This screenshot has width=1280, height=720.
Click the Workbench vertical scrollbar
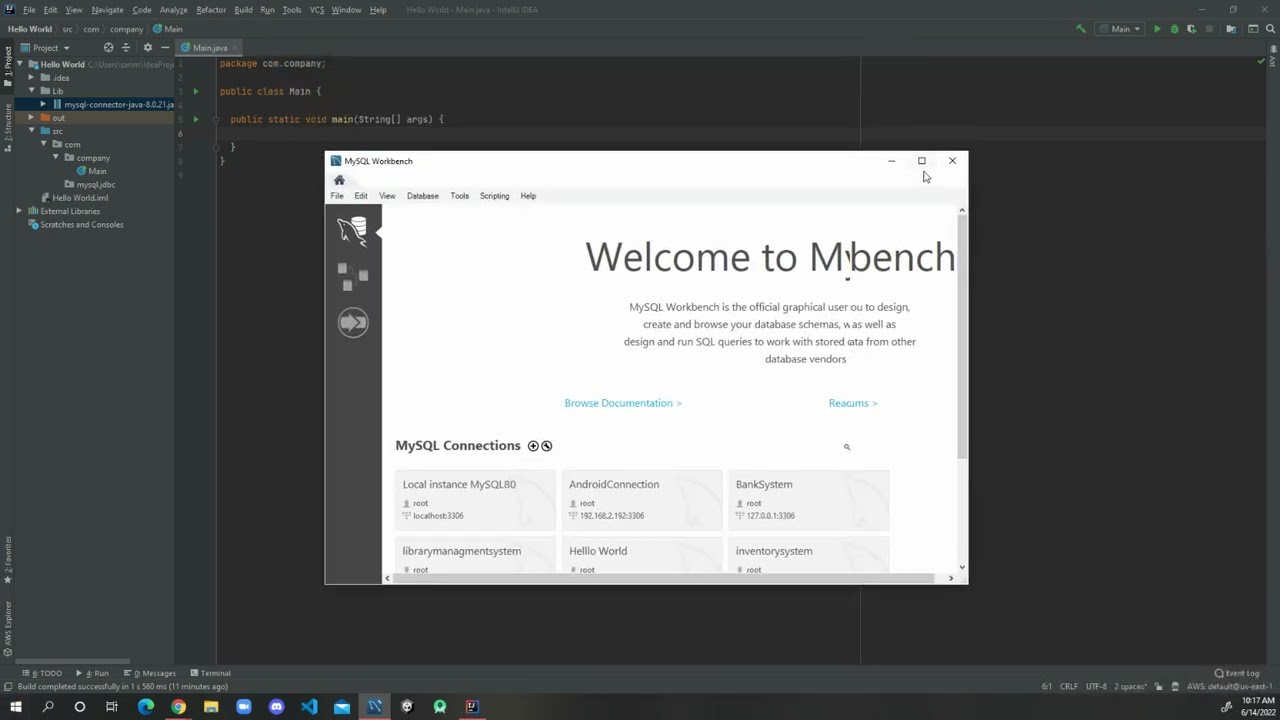tap(962, 337)
